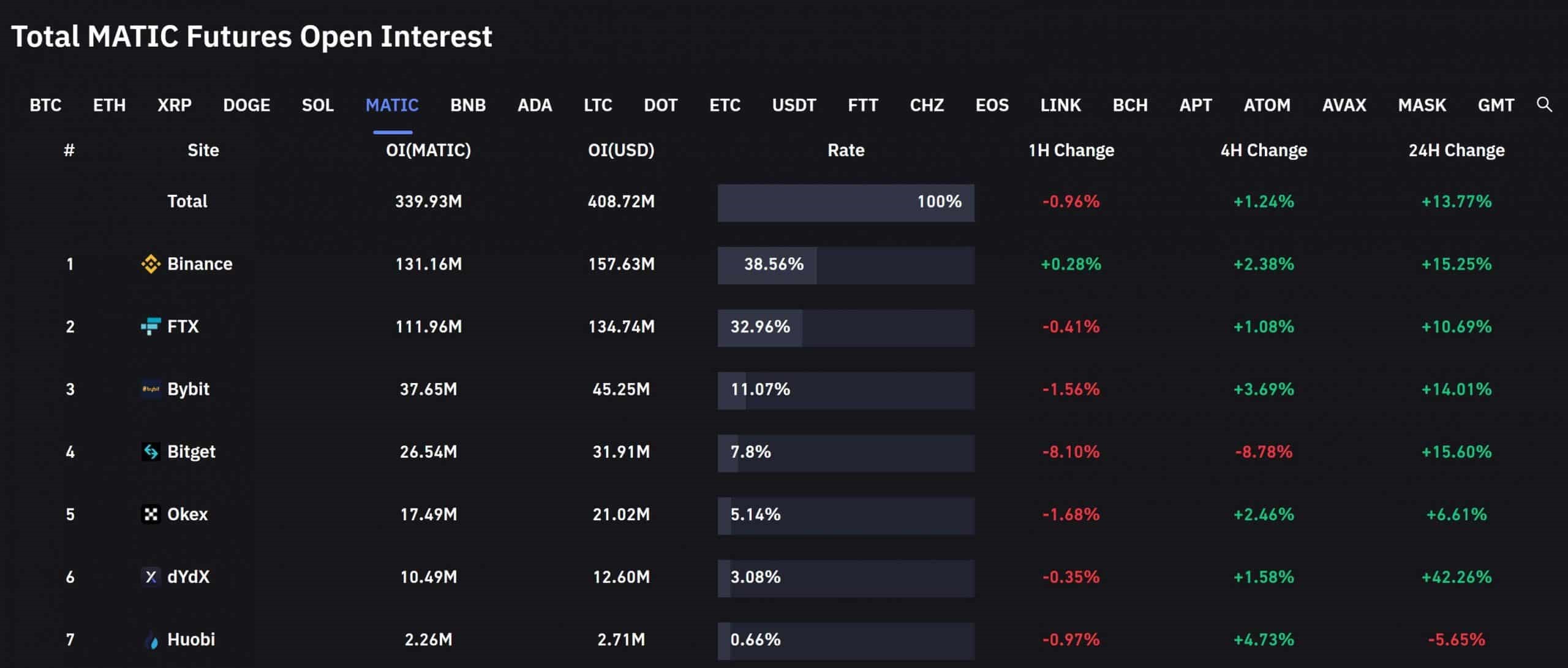1568x668 pixels.
Task: Select the MASK tab
Action: click(1422, 105)
